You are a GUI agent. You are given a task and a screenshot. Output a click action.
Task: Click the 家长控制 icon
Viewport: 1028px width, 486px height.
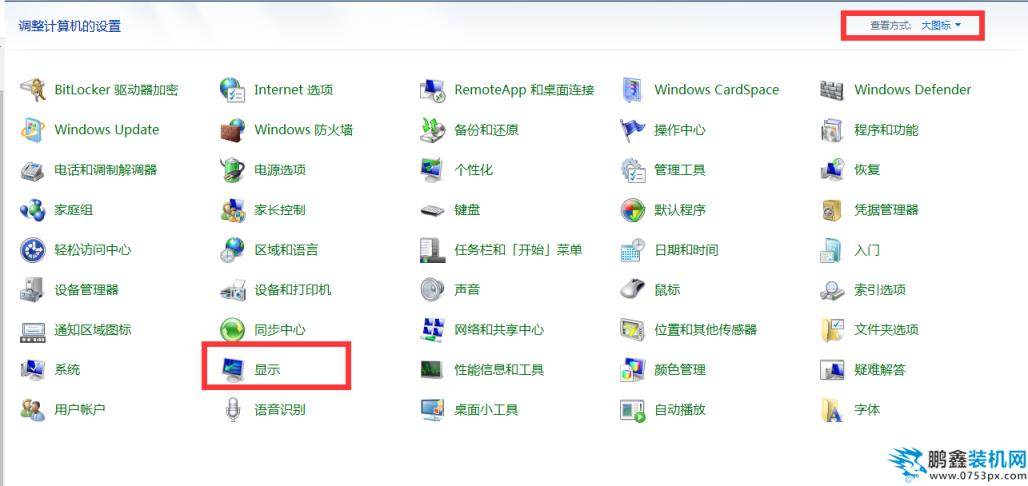232,210
